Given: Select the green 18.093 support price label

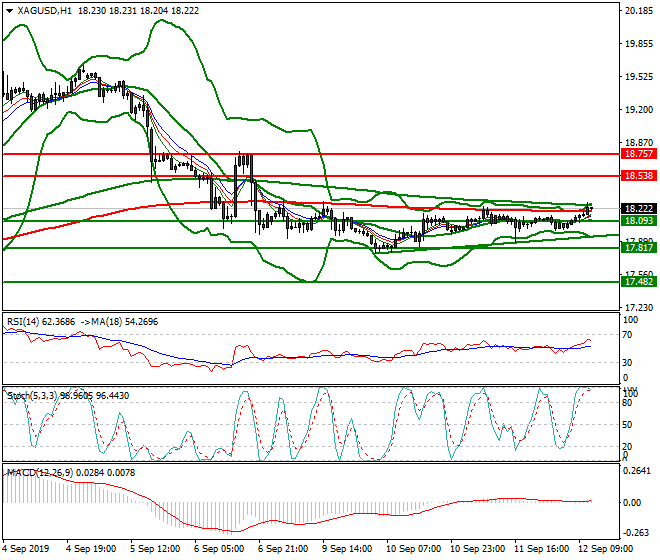Looking at the screenshot, I should [639, 221].
